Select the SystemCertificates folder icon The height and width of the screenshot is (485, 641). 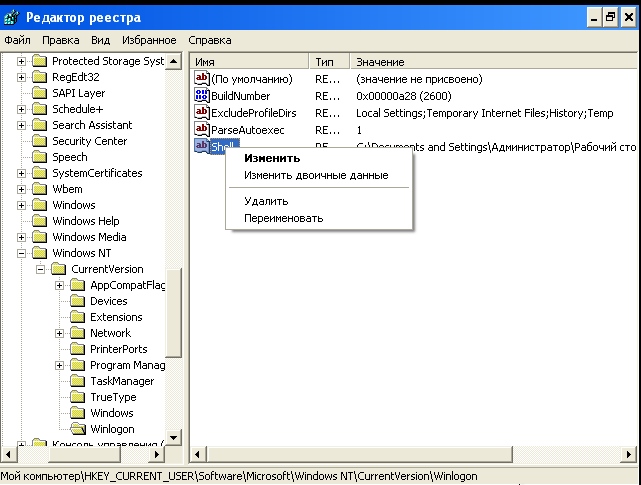point(39,173)
